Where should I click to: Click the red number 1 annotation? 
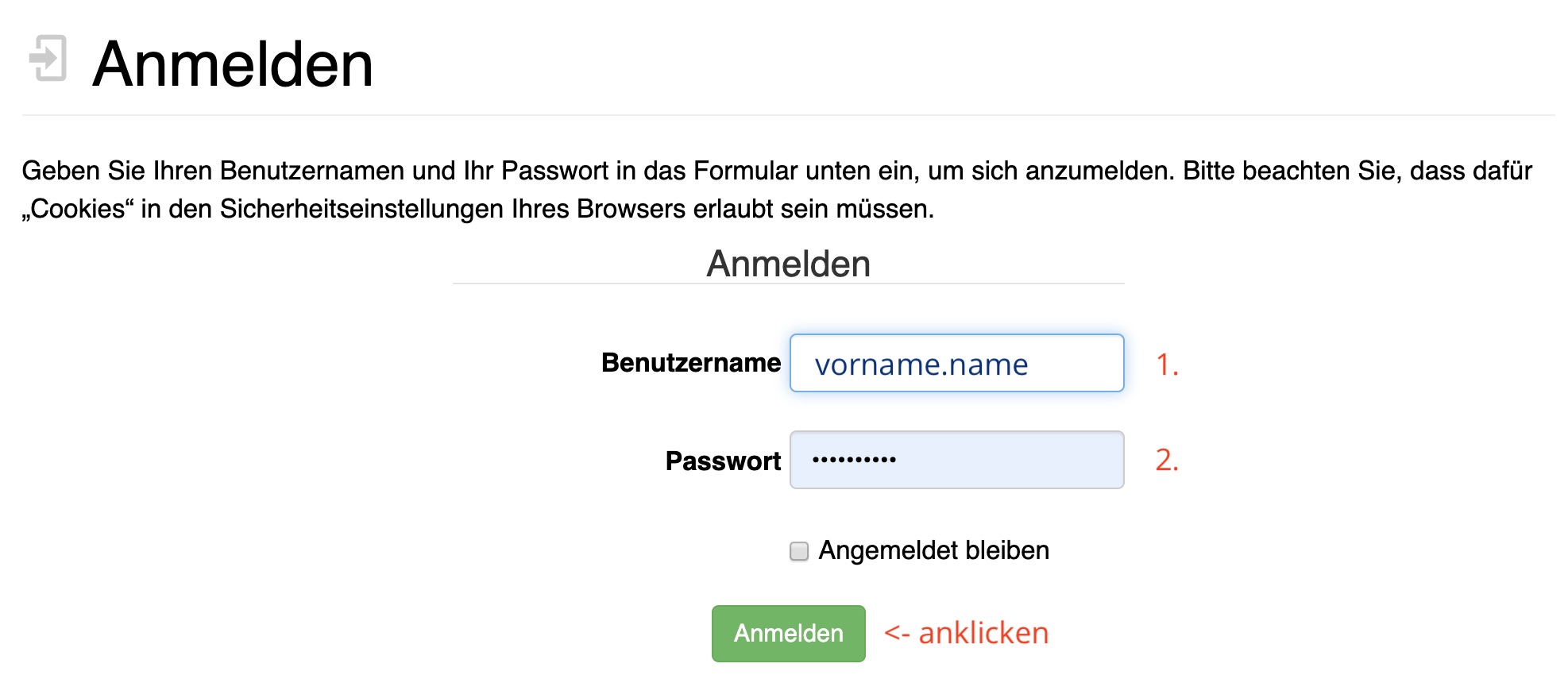tap(1166, 364)
